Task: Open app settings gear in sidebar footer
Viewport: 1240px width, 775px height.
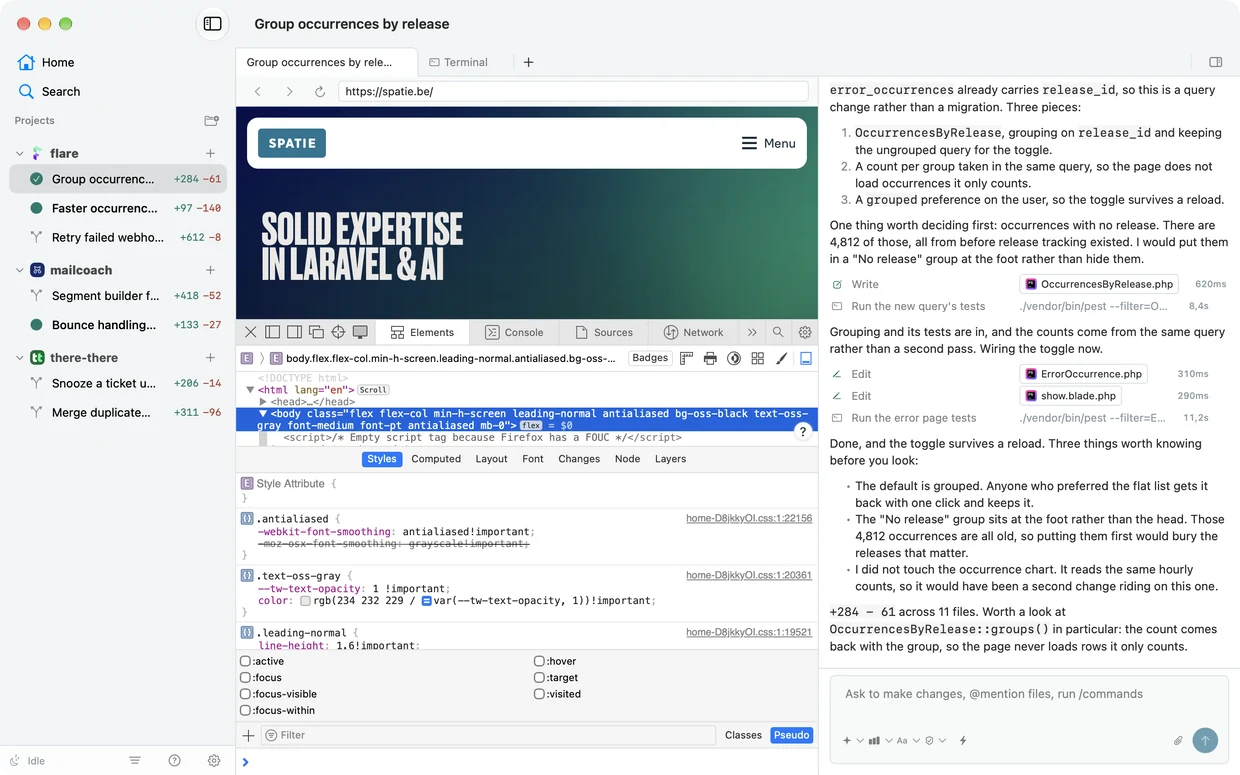Action: tap(214, 760)
